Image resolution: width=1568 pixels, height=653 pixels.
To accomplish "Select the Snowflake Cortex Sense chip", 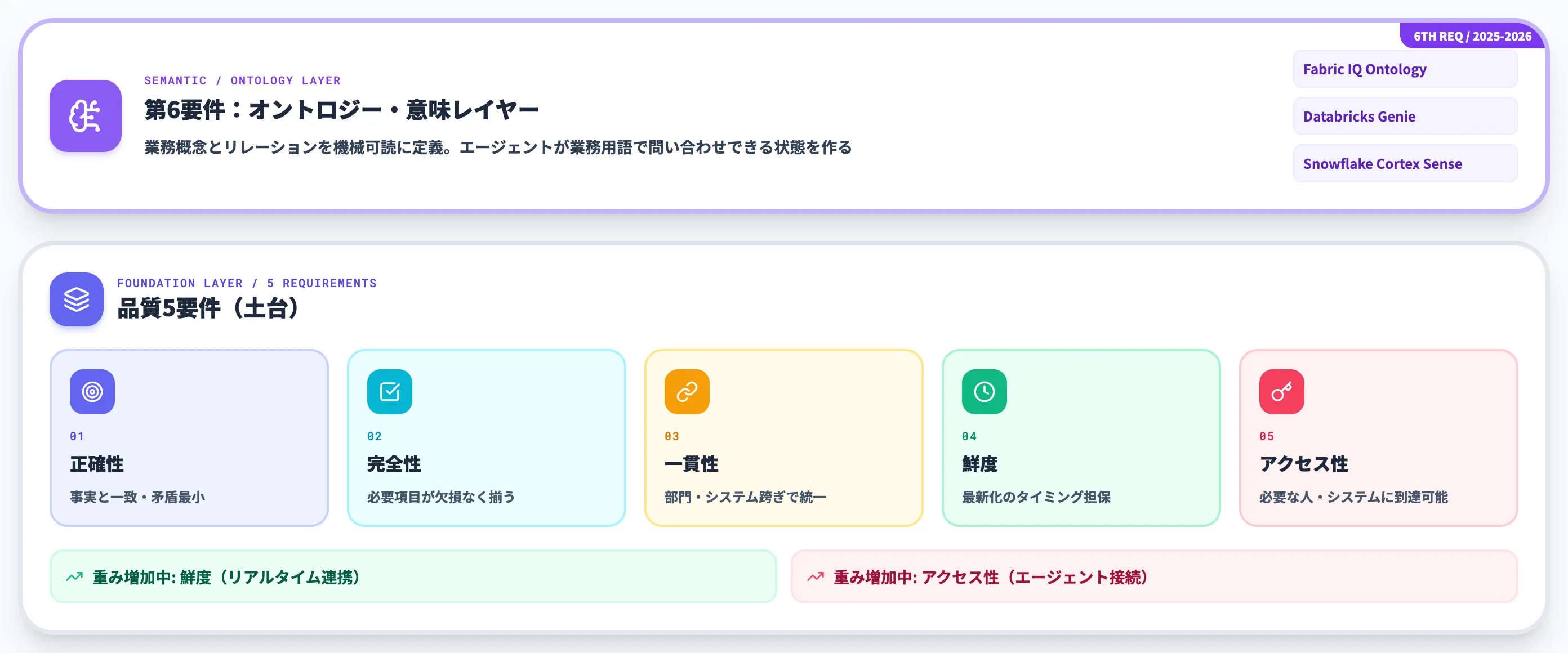I will 1405,163.
